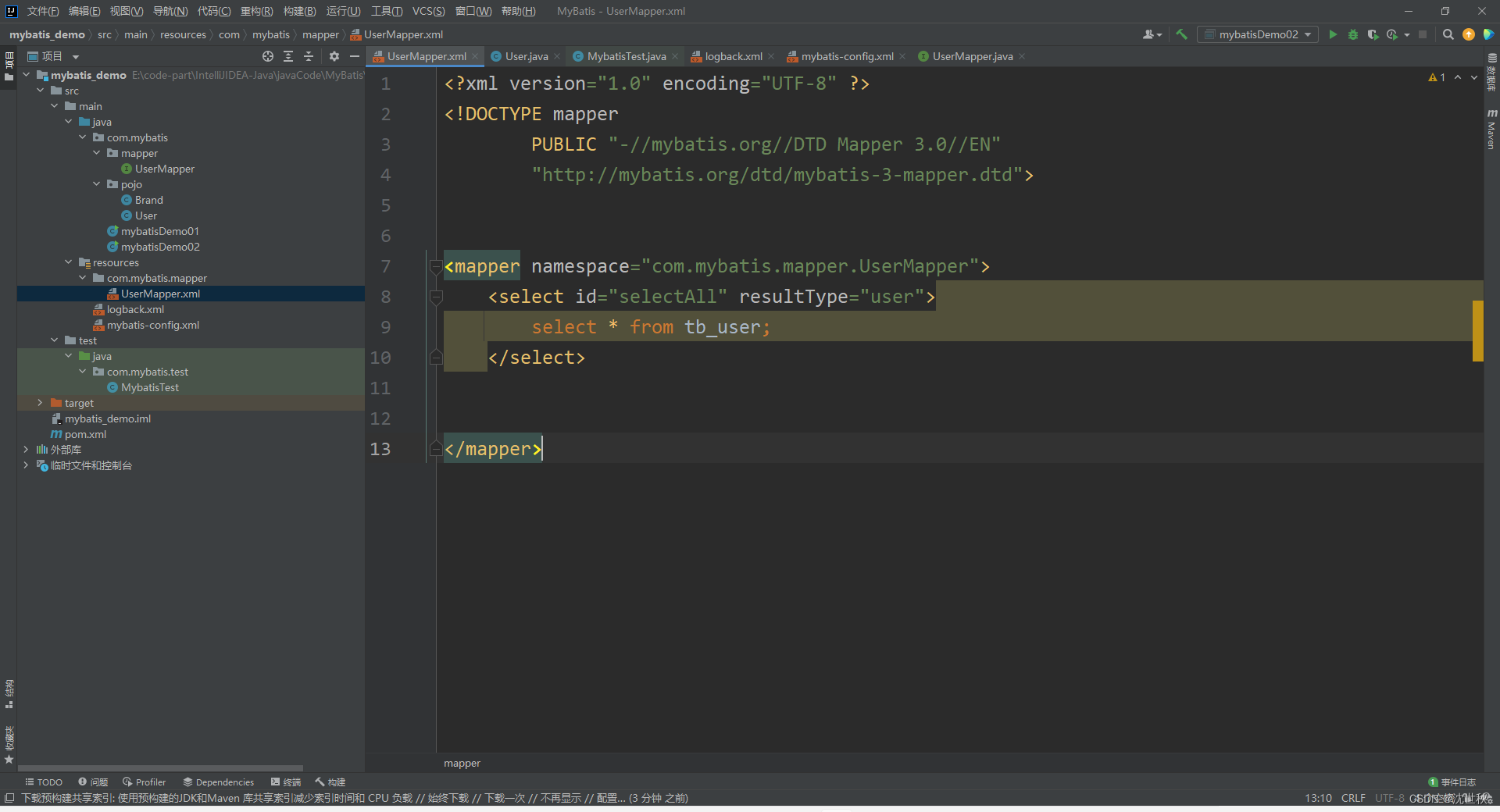Image resolution: width=1500 pixels, height=812 pixels.
Task: Open the multicolor plugin icon at top right
Action: (x=1488, y=34)
